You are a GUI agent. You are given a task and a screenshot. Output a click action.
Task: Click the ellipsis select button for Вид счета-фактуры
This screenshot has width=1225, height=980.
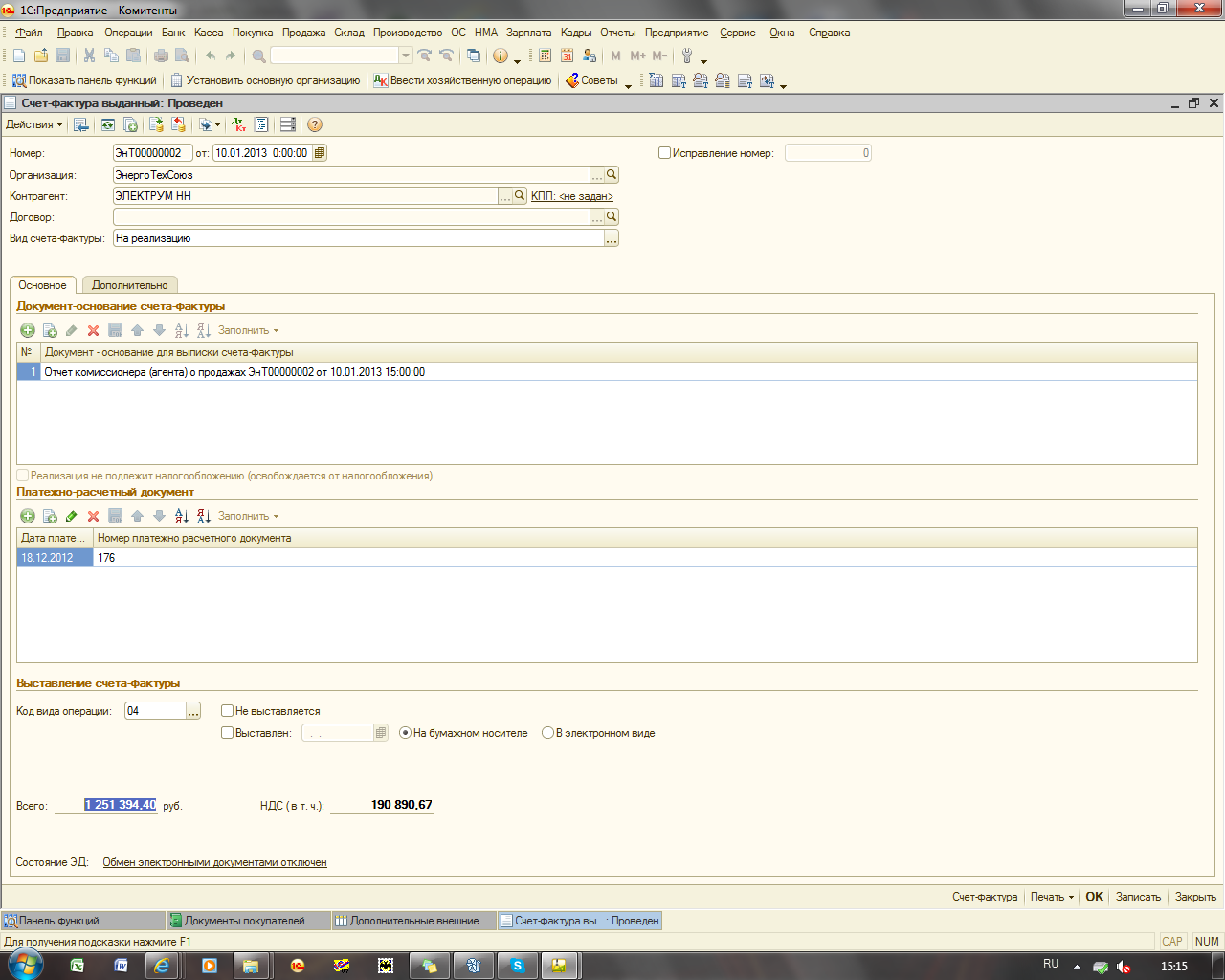point(612,239)
